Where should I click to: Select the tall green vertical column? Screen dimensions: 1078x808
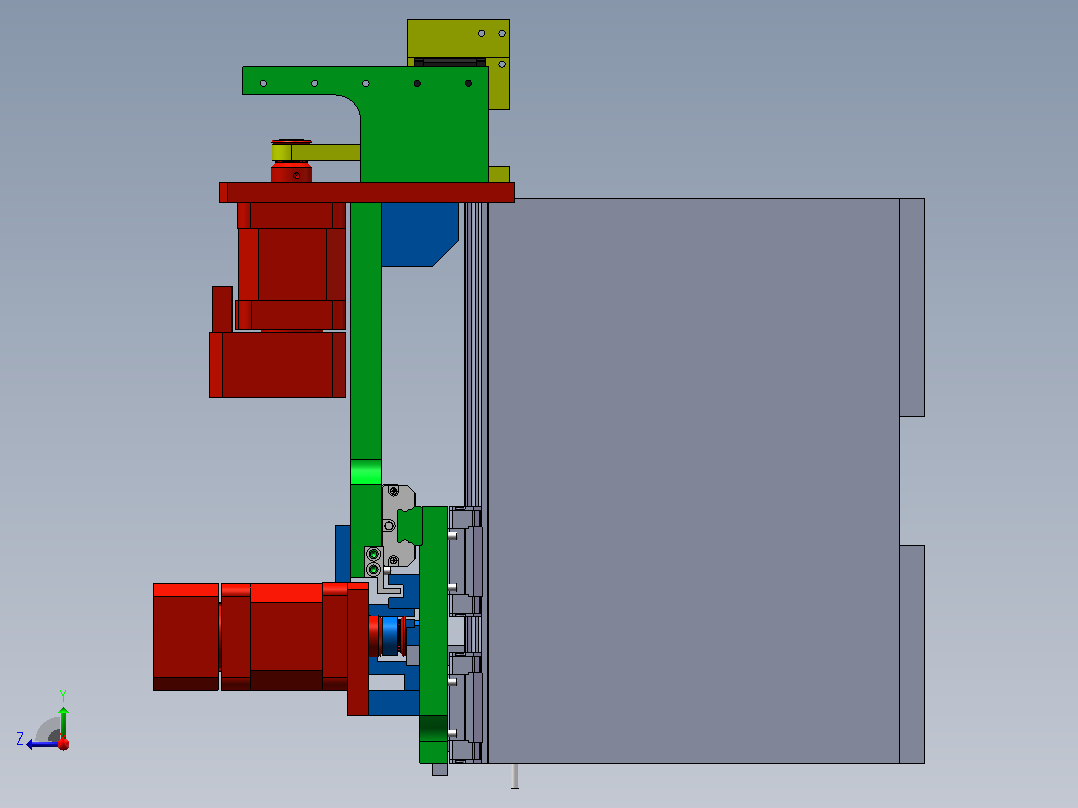(x=366, y=389)
